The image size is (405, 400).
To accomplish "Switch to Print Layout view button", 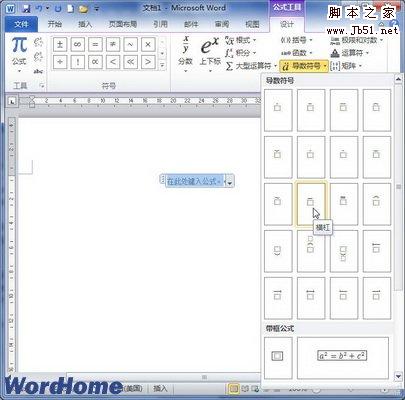I will click(x=234, y=389).
